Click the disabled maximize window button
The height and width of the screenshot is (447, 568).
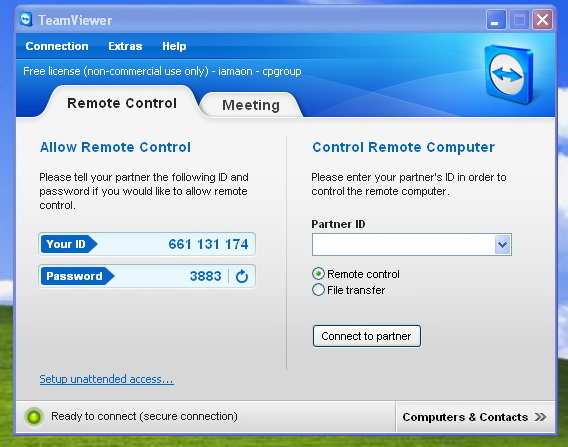(519, 20)
